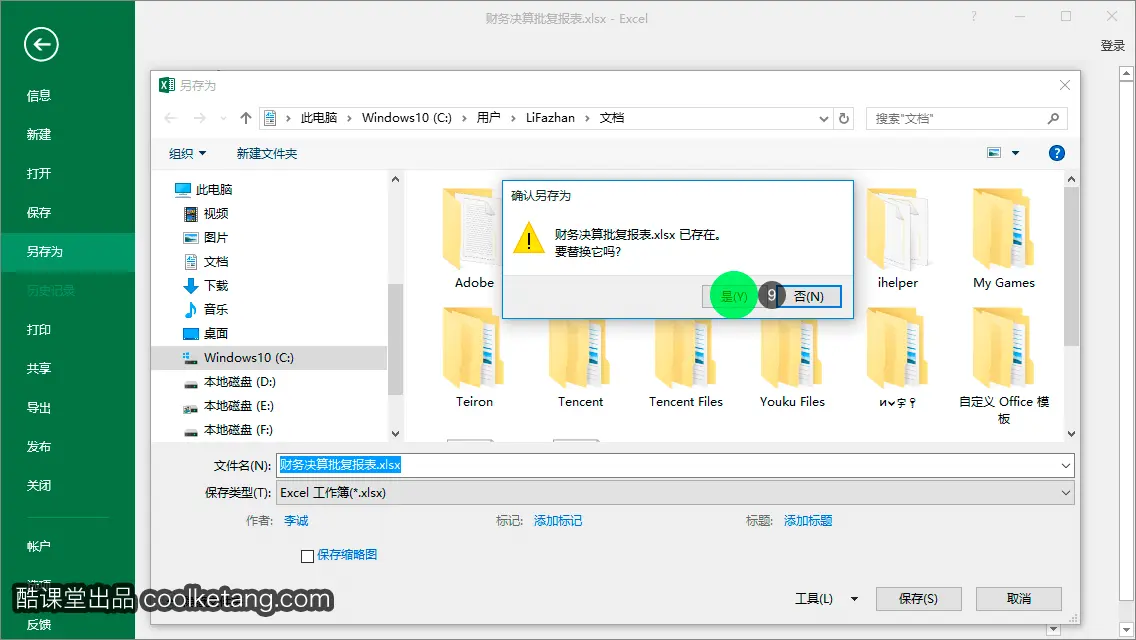The height and width of the screenshot is (640, 1136).
Task: Open the help question mark icon
Action: click(1056, 153)
